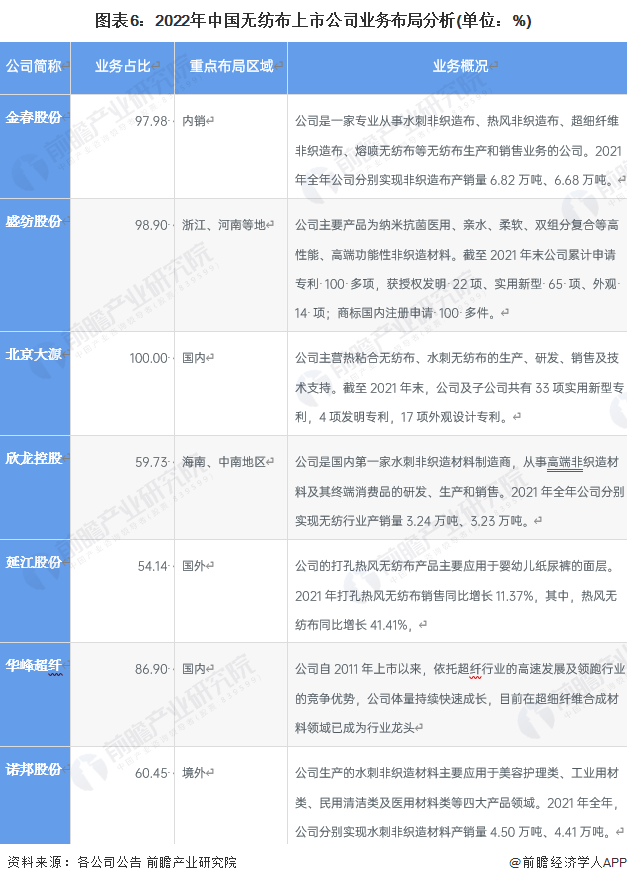Click the 延江股份 business overview text
The height and width of the screenshot is (883, 627).
456,595
